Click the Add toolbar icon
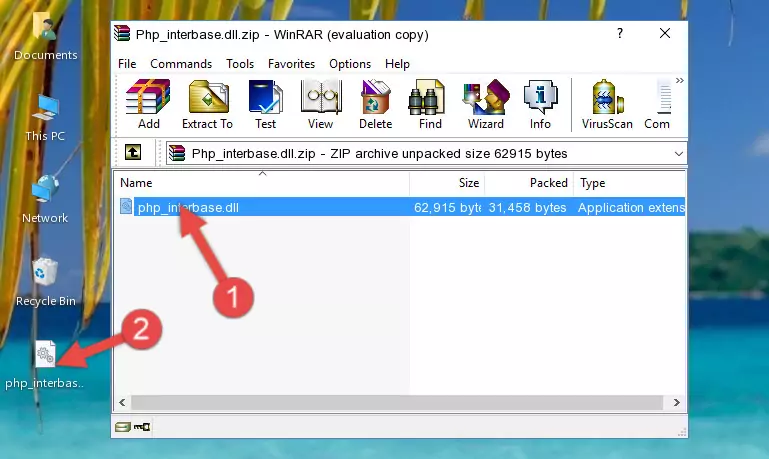Image resolution: width=769 pixels, height=459 pixels. (148, 104)
